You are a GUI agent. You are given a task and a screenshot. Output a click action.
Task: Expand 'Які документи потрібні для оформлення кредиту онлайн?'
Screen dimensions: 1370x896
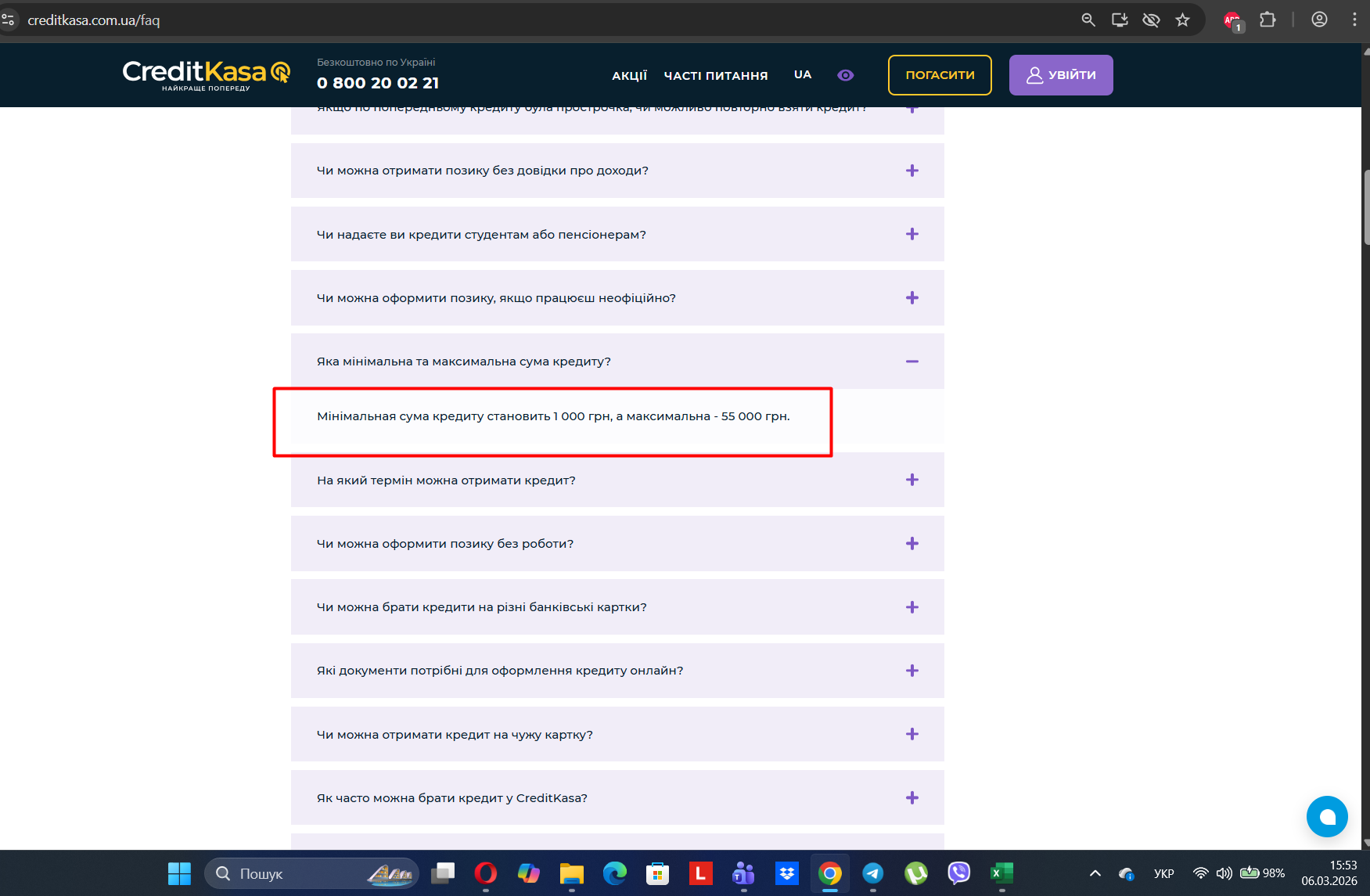[x=617, y=671]
